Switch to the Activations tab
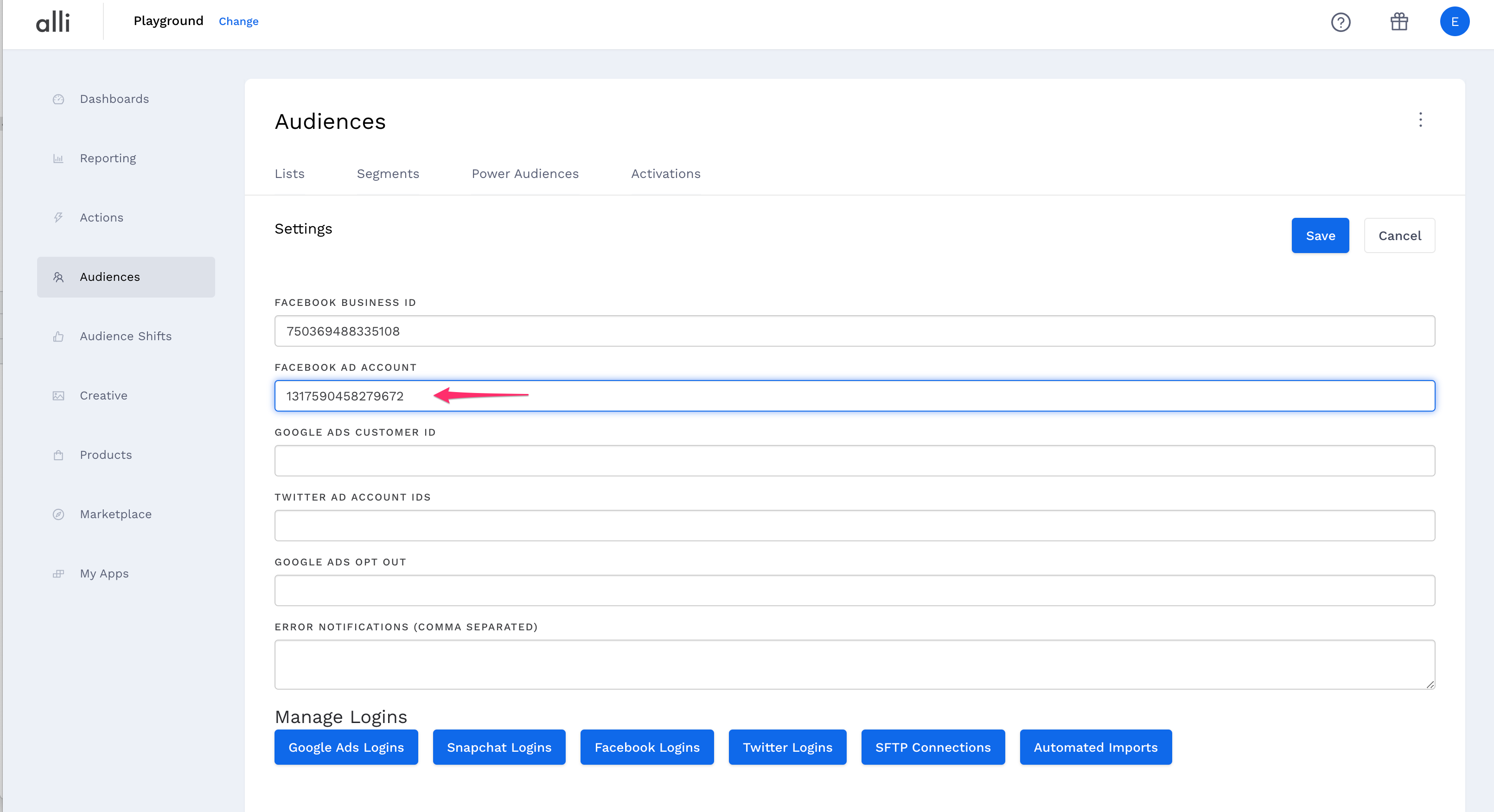1494x812 pixels. (x=665, y=173)
